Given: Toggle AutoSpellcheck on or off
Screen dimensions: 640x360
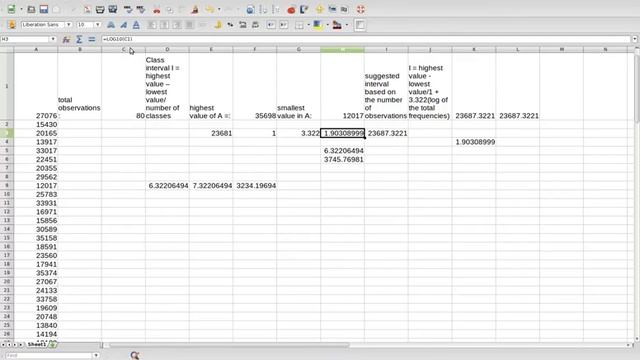Looking at the screenshot, I should pyautogui.click(x=141, y=9).
